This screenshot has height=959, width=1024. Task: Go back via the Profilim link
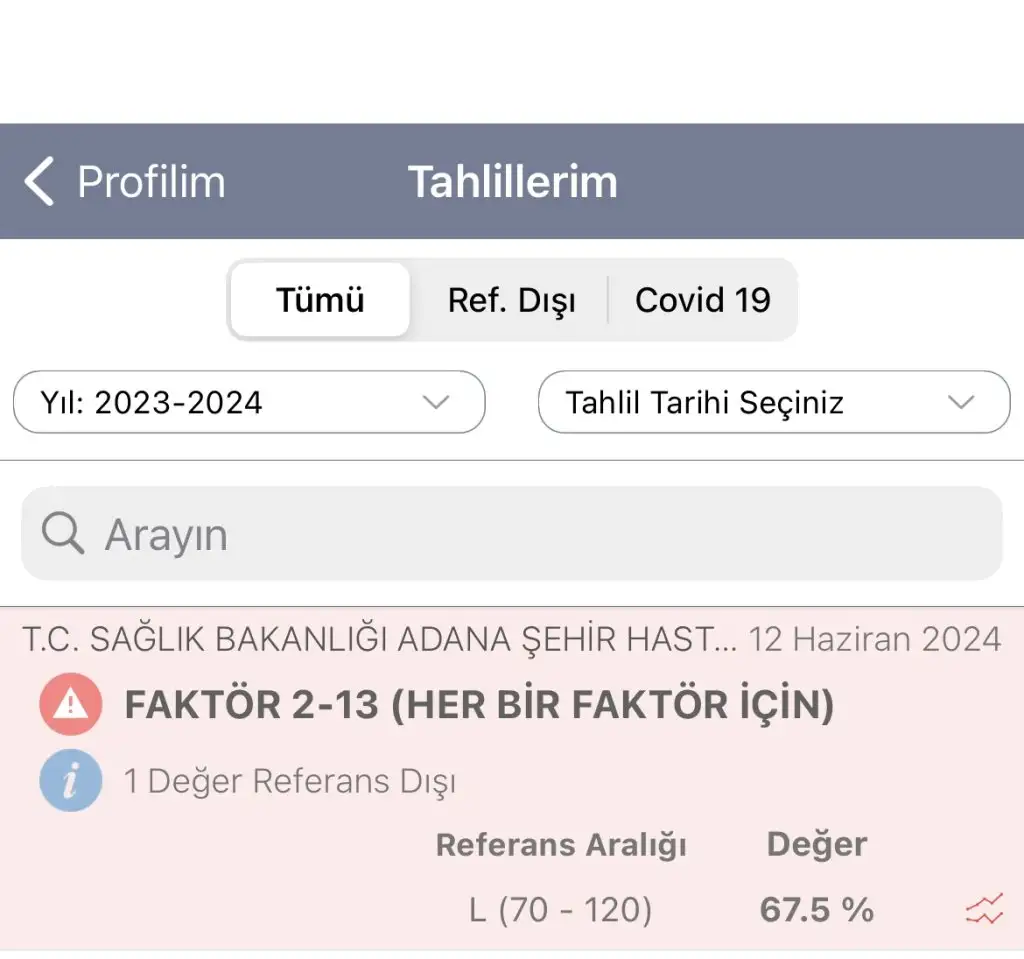(151, 182)
